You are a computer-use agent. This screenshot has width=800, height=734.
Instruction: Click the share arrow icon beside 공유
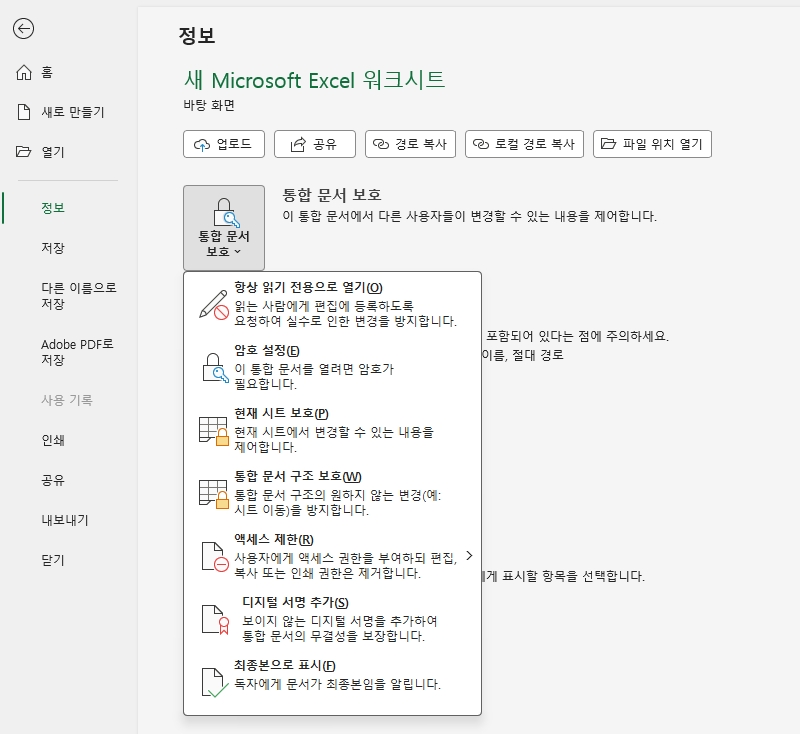pos(298,144)
